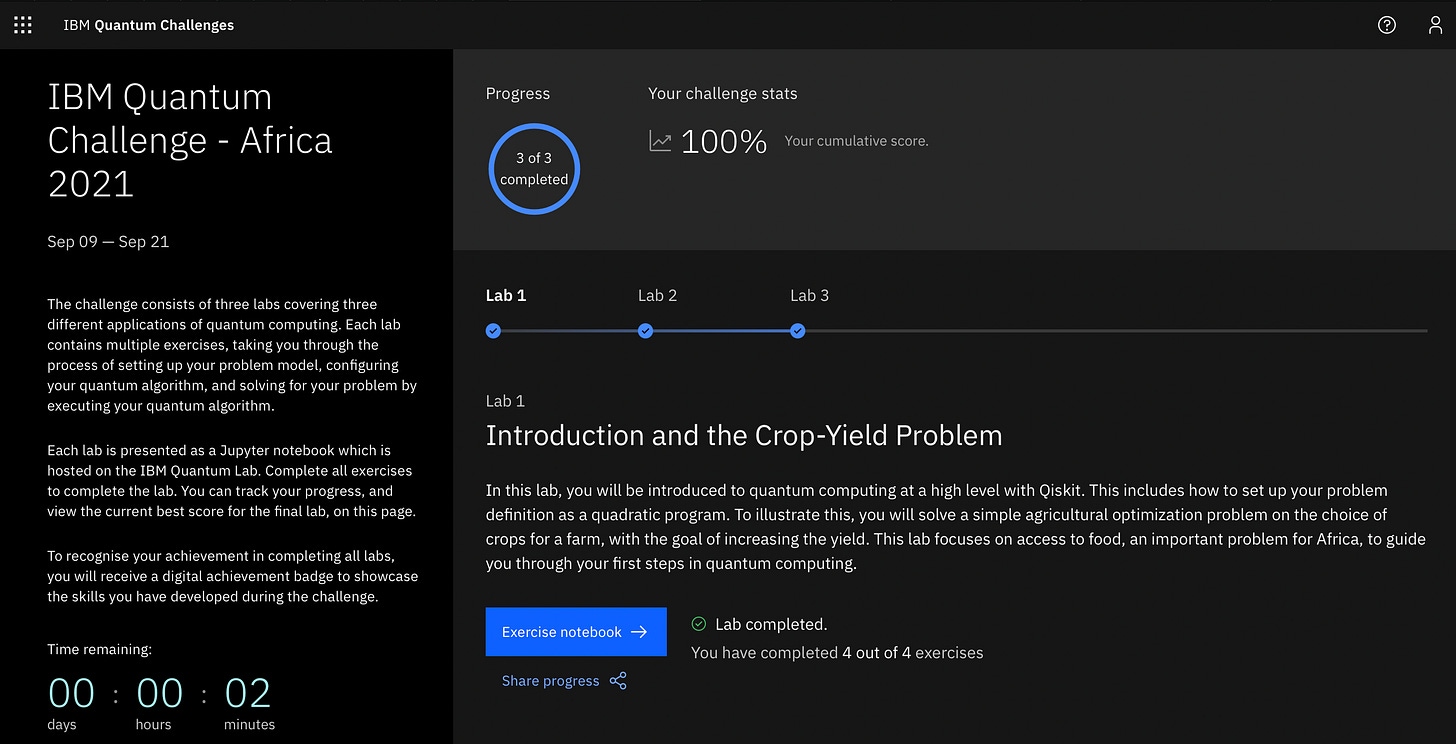
Task: Click the arrow on Exercise notebook button
Action: coord(640,632)
